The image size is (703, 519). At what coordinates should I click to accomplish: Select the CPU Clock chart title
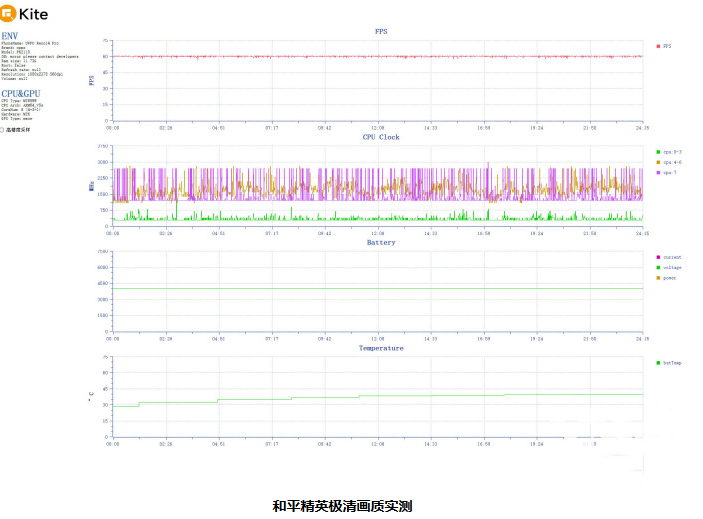(x=381, y=137)
